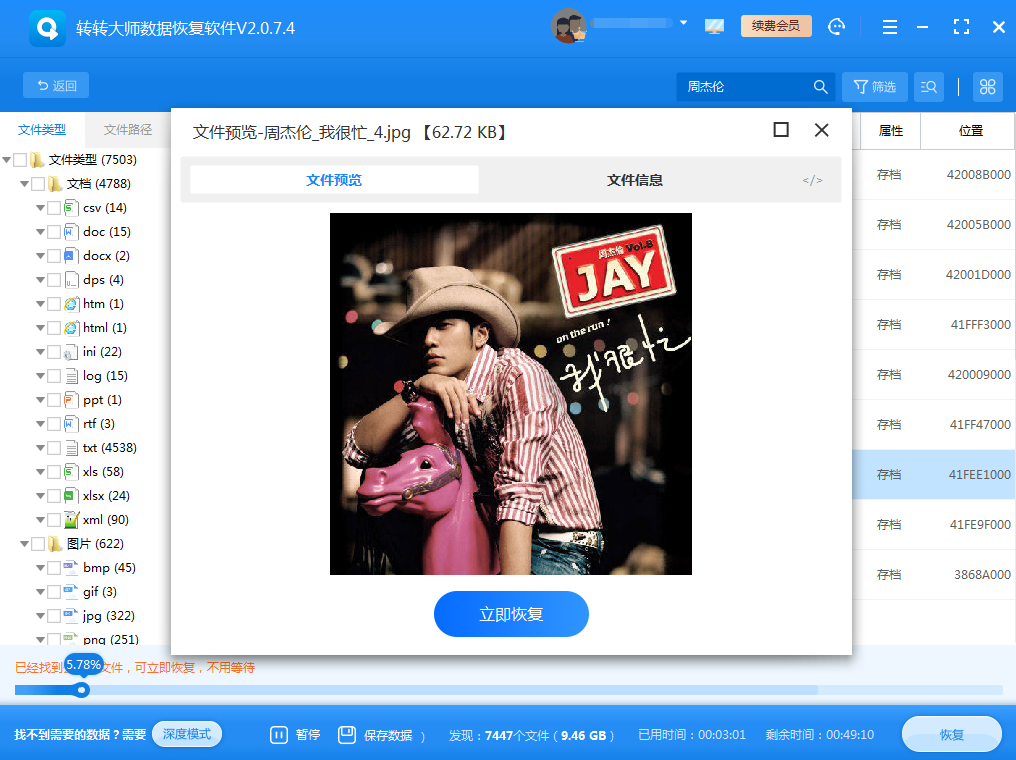Image resolution: width=1016 pixels, height=760 pixels.
Task: Click the 深度模式 button
Action: point(187,734)
